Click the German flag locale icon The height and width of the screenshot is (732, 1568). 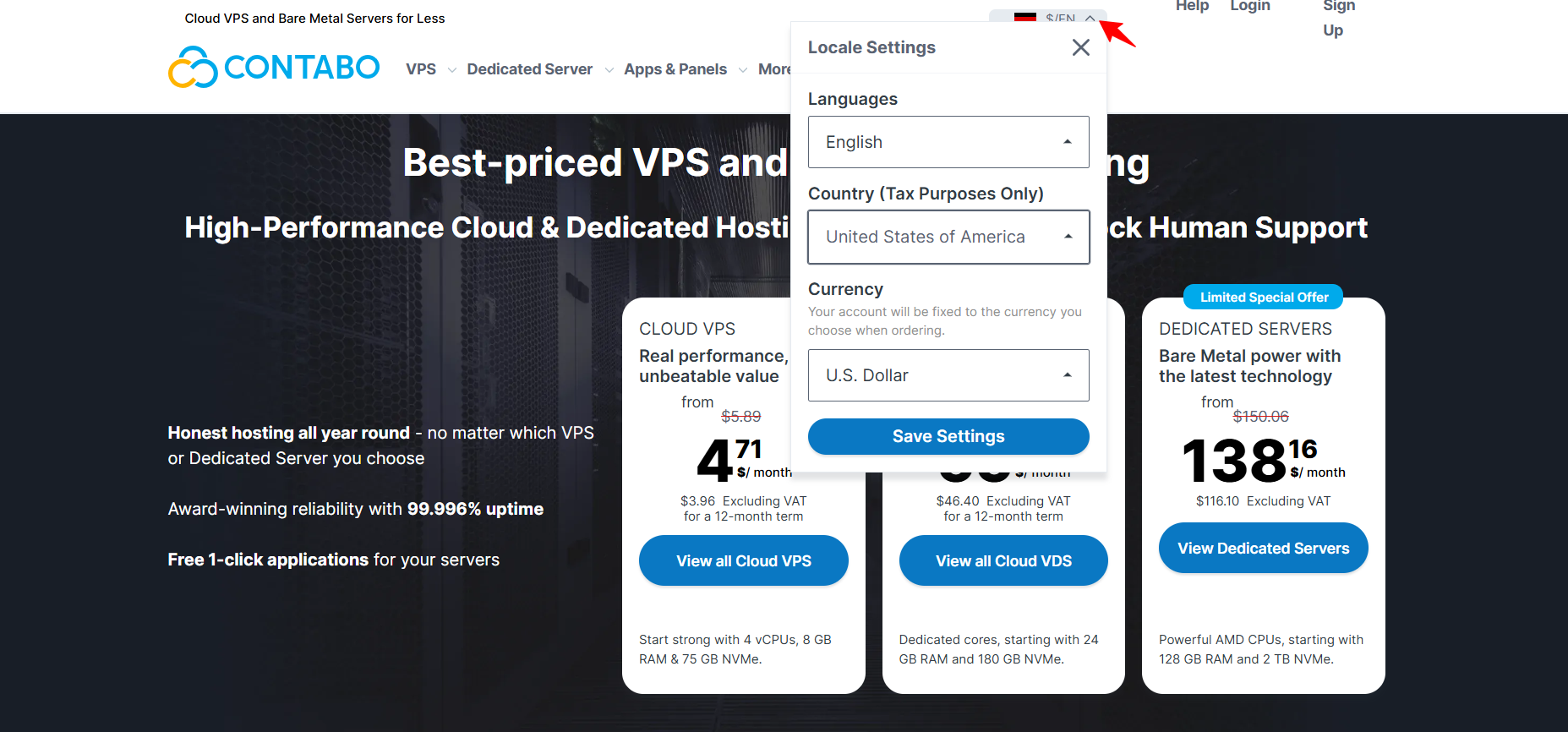tap(1025, 17)
